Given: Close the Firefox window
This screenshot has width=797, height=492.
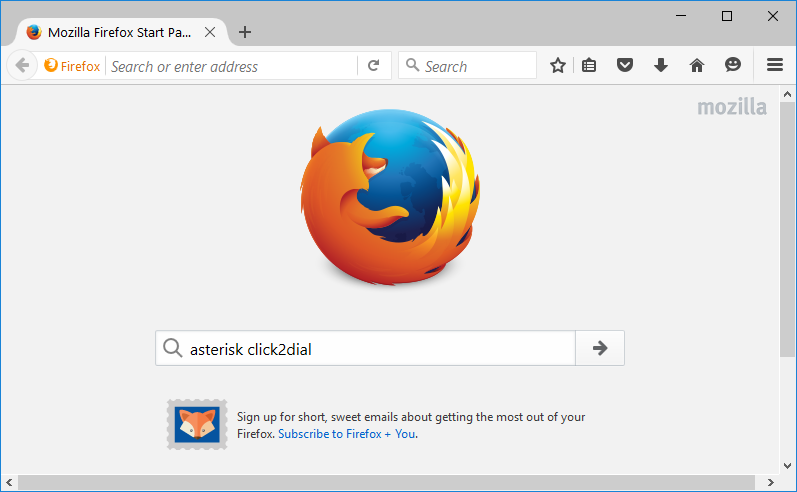Looking at the screenshot, I should [x=773, y=16].
